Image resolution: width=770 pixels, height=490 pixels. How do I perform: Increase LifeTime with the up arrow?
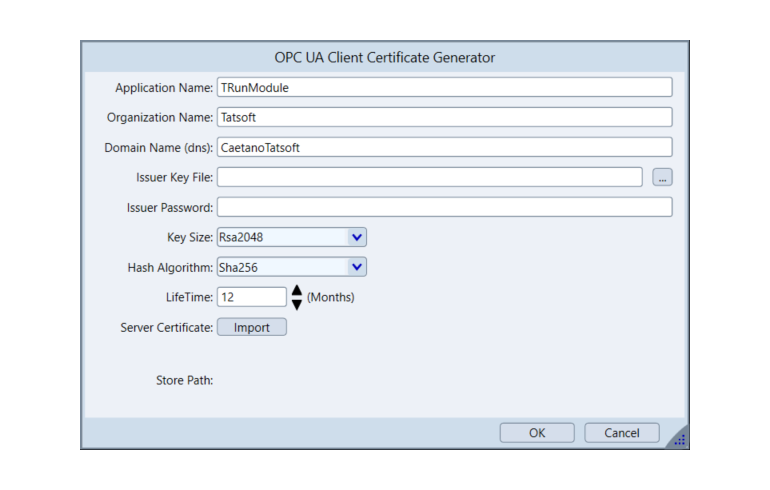point(296,291)
